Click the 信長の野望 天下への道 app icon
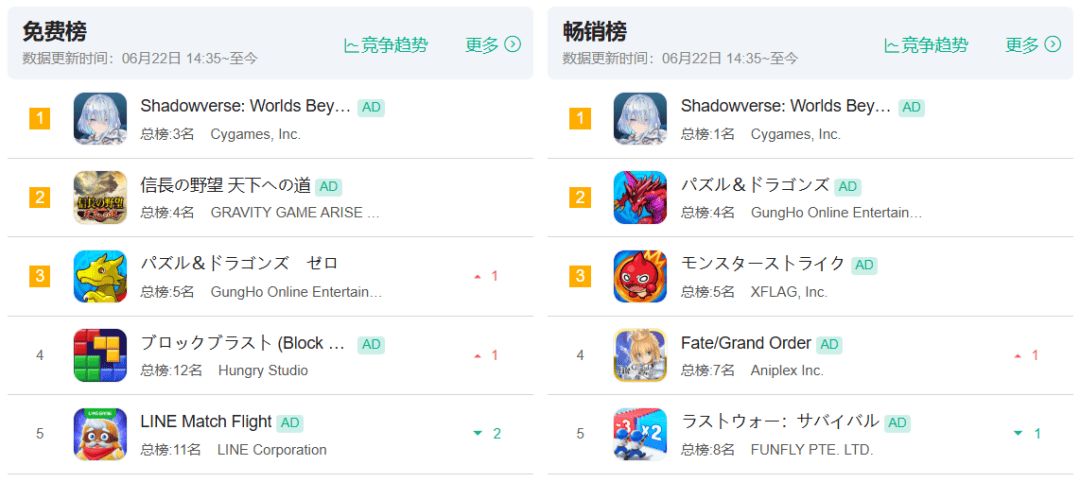 coord(100,197)
